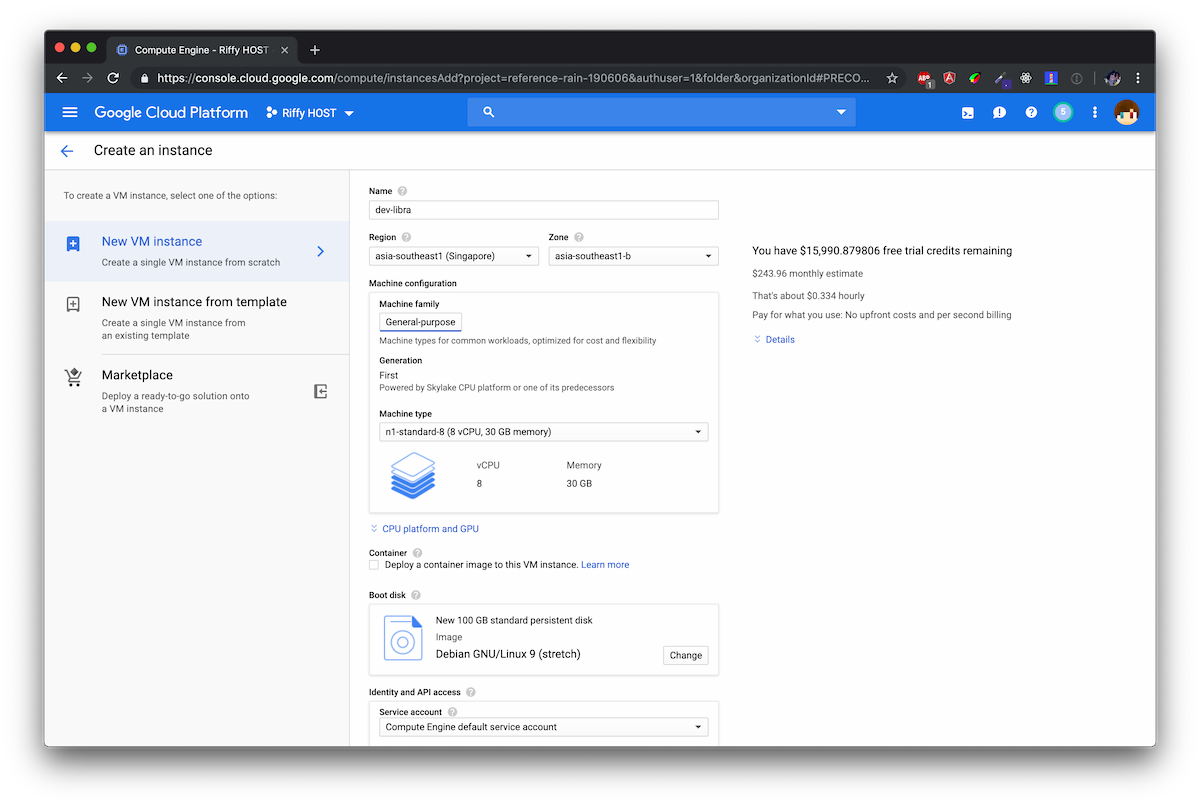The height and width of the screenshot is (805, 1200).
Task: Open the Riffy HOST project selector
Action: [310, 113]
